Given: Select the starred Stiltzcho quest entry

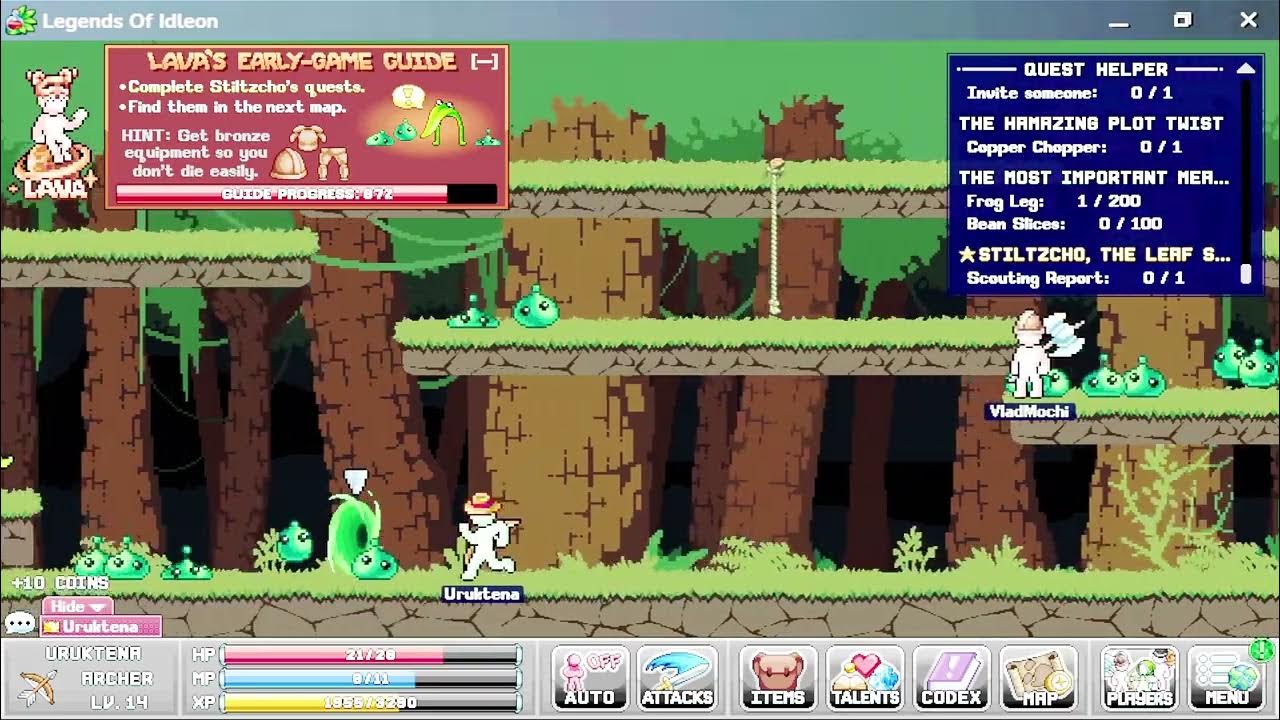Looking at the screenshot, I should (x=1095, y=255).
